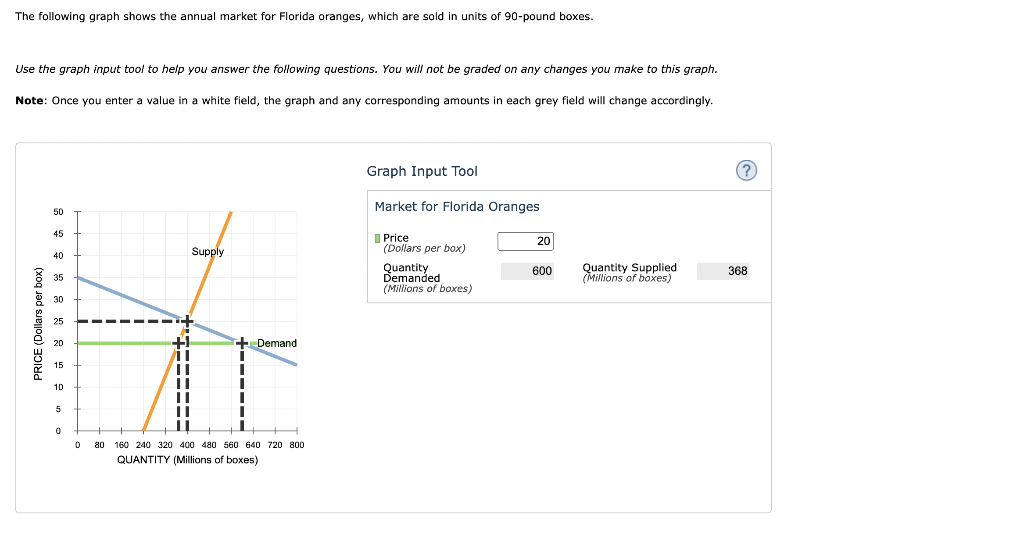
Task: Open the help question mark icon
Action: pos(746,171)
